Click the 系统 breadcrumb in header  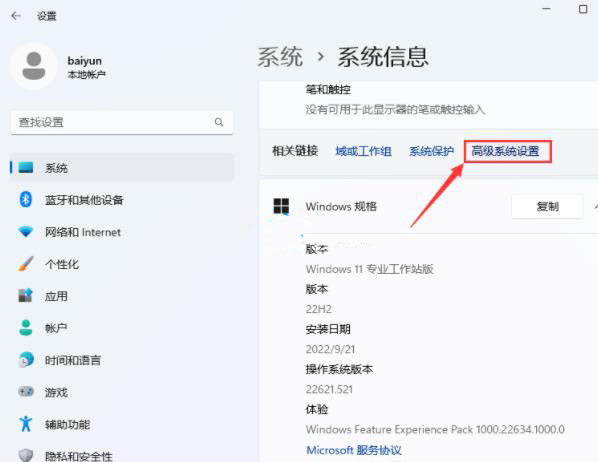[x=280, y=57]
